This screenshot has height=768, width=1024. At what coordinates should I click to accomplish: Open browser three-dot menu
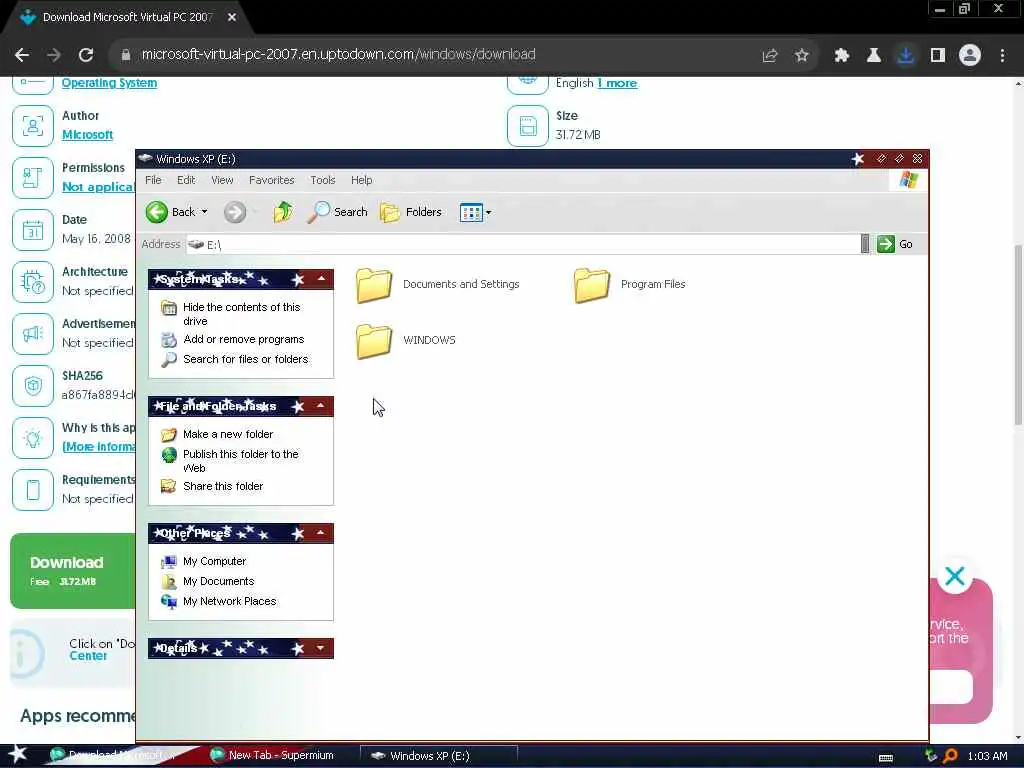click(1002, 56)
